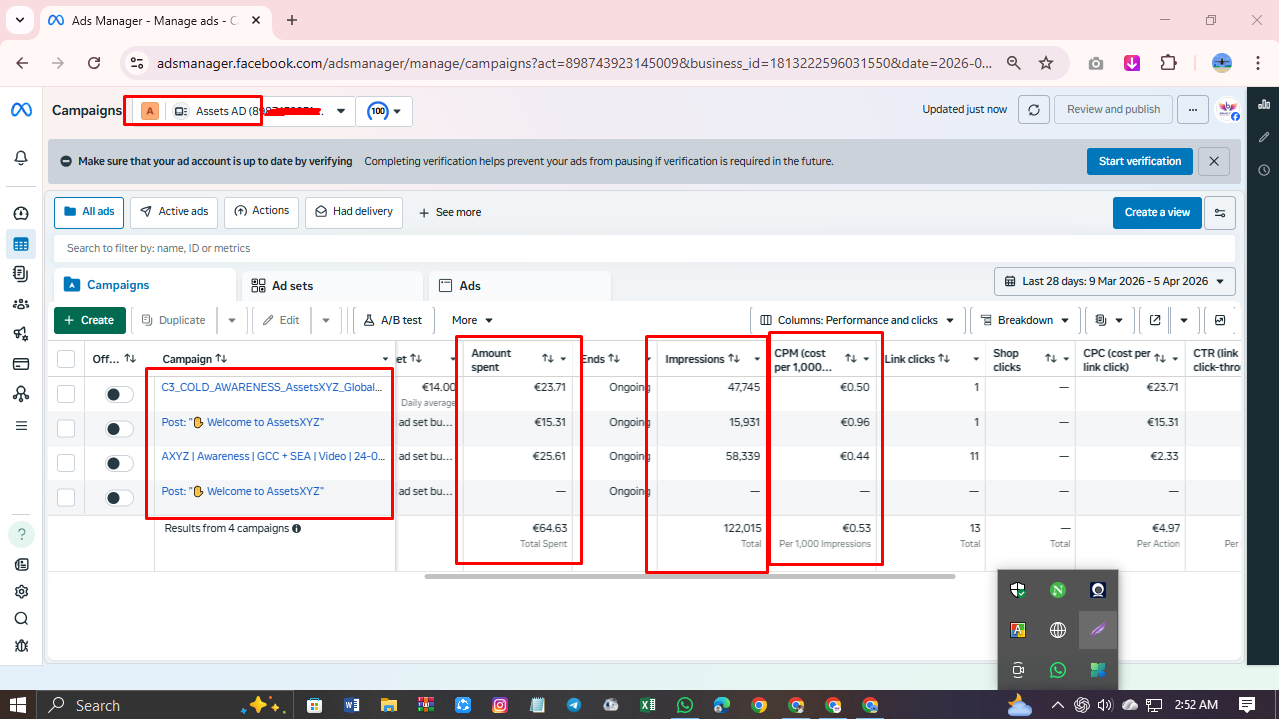Click the refresh data icon button
The image size is (1279, 719).
coord(1033,110)
